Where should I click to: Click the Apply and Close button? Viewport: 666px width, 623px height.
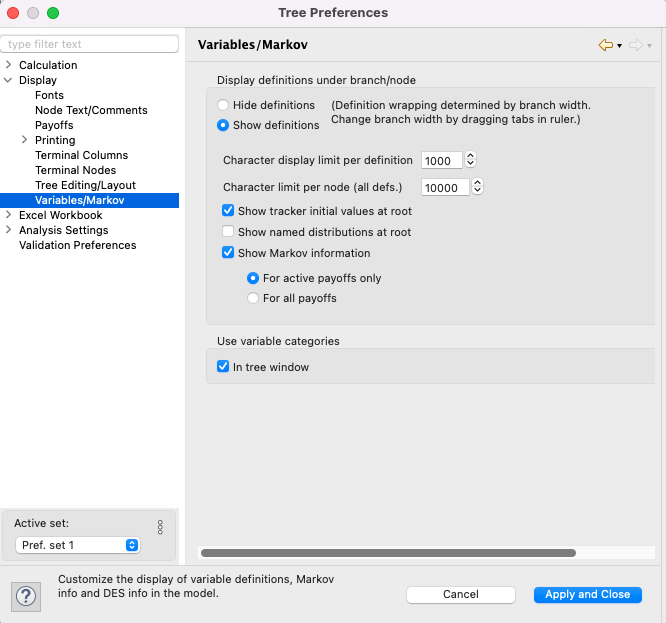click(x=587, y=594)
